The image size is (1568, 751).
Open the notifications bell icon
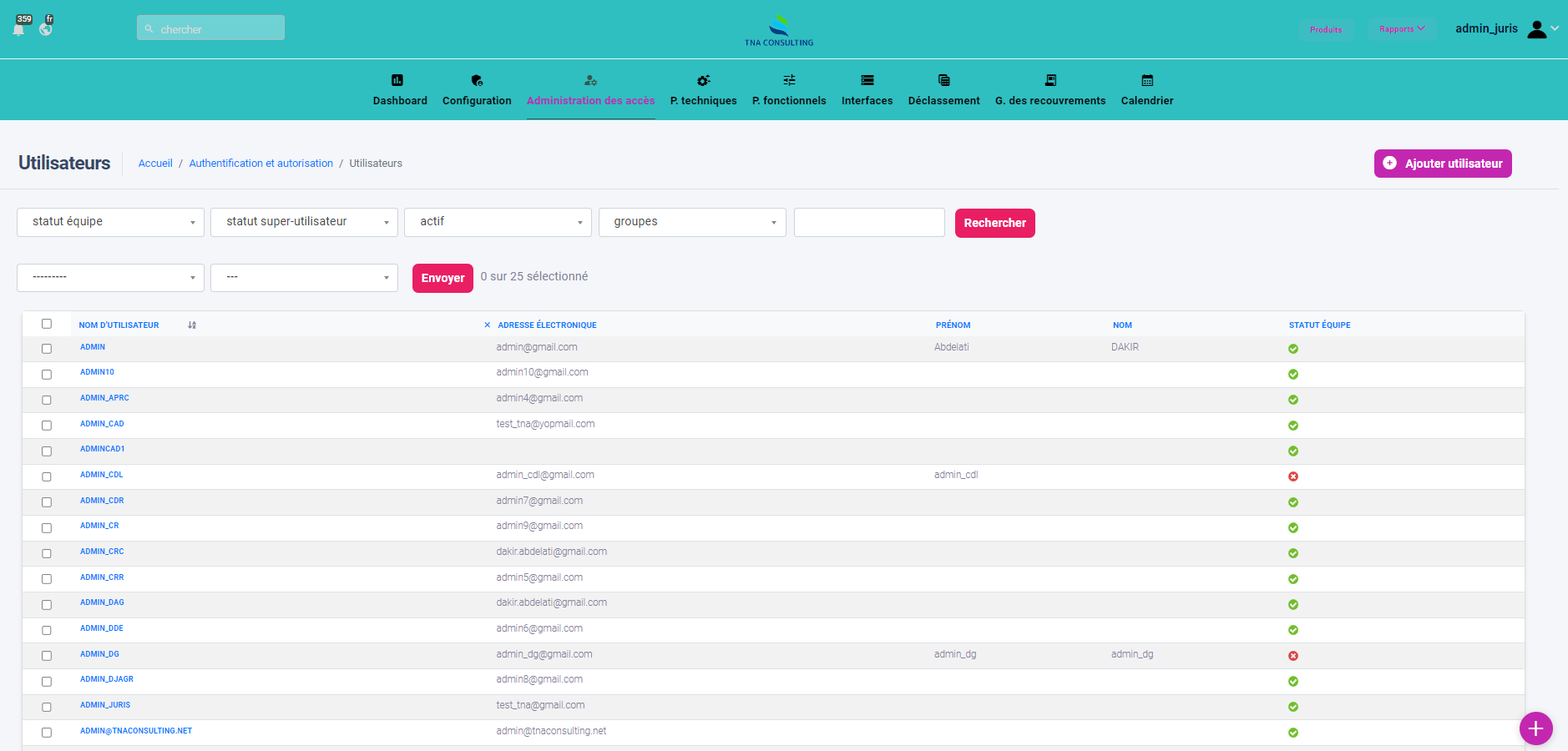[19, 29]
